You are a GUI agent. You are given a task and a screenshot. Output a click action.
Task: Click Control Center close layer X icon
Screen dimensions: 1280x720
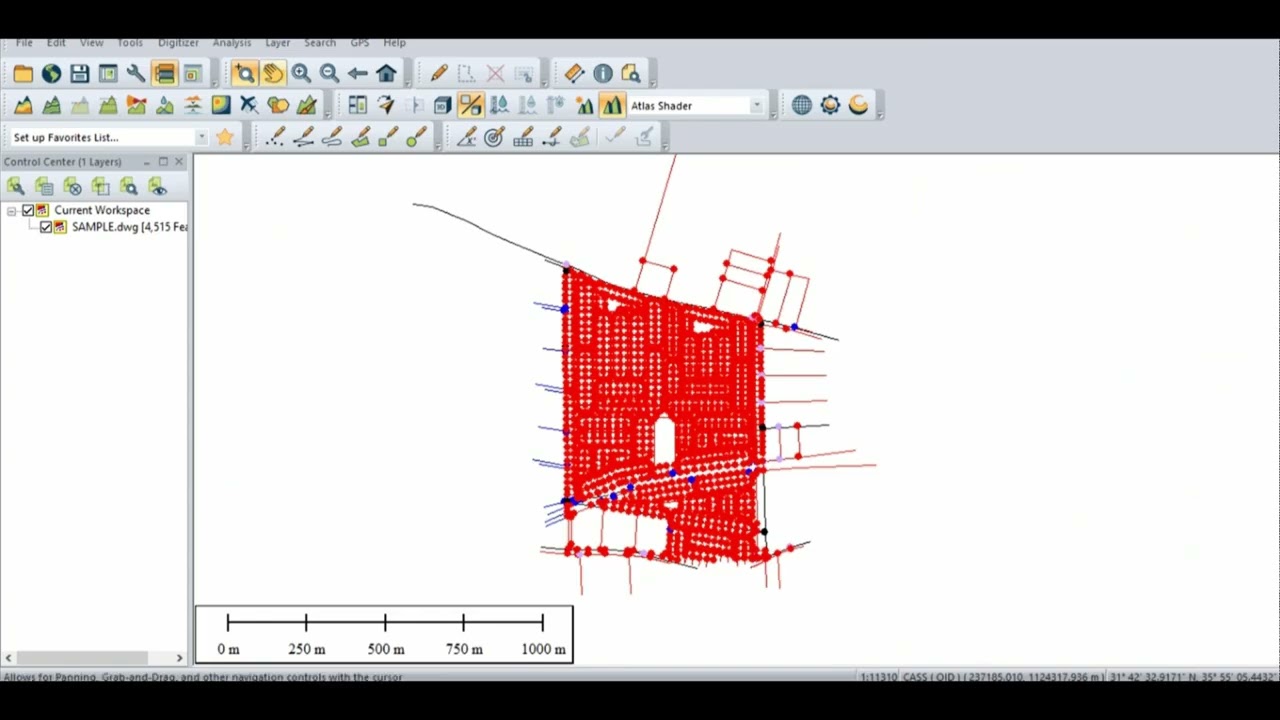(x=72, y=186)
